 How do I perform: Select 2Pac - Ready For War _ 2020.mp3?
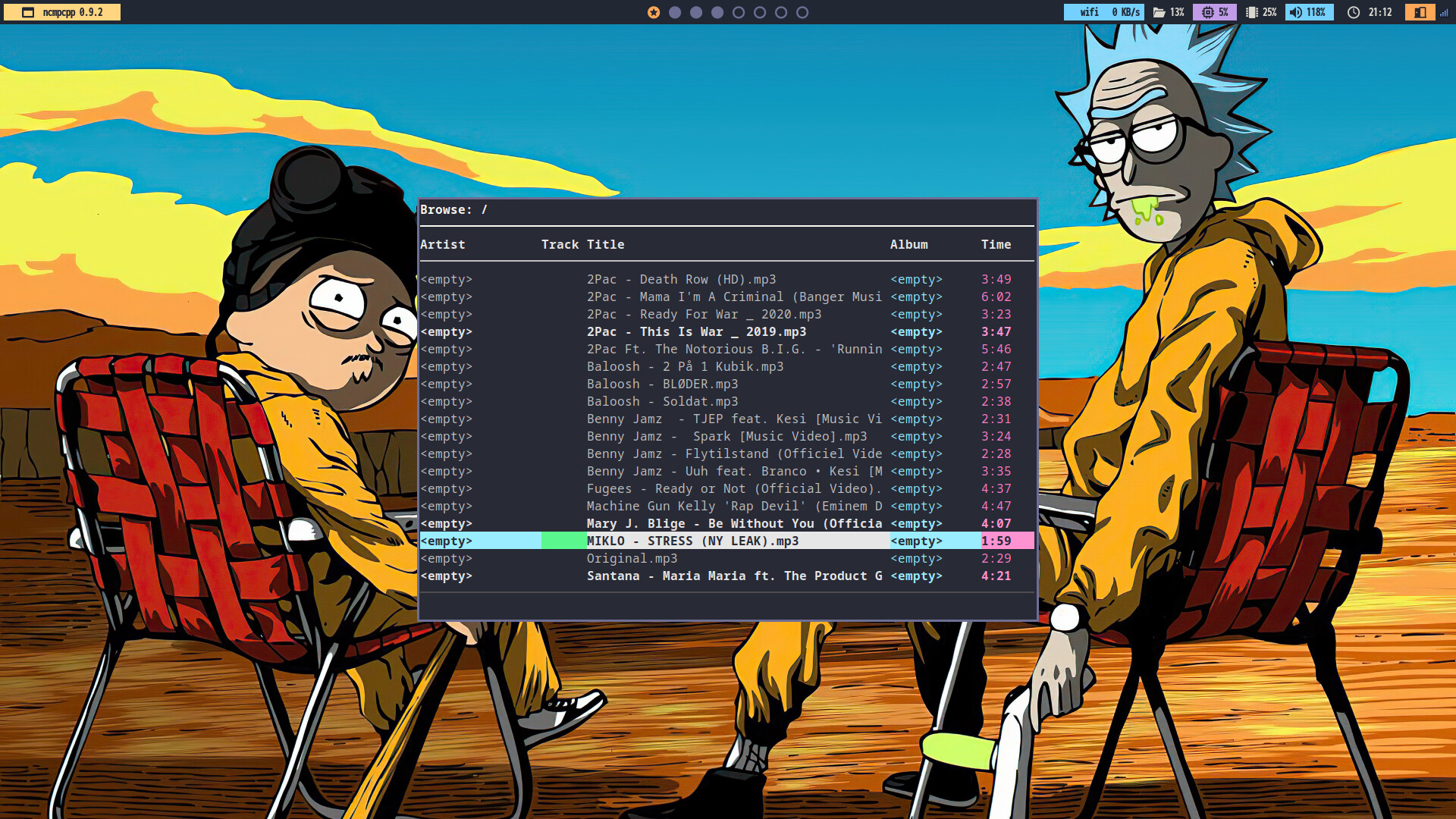pyautogui.click(x=727, y=314)
